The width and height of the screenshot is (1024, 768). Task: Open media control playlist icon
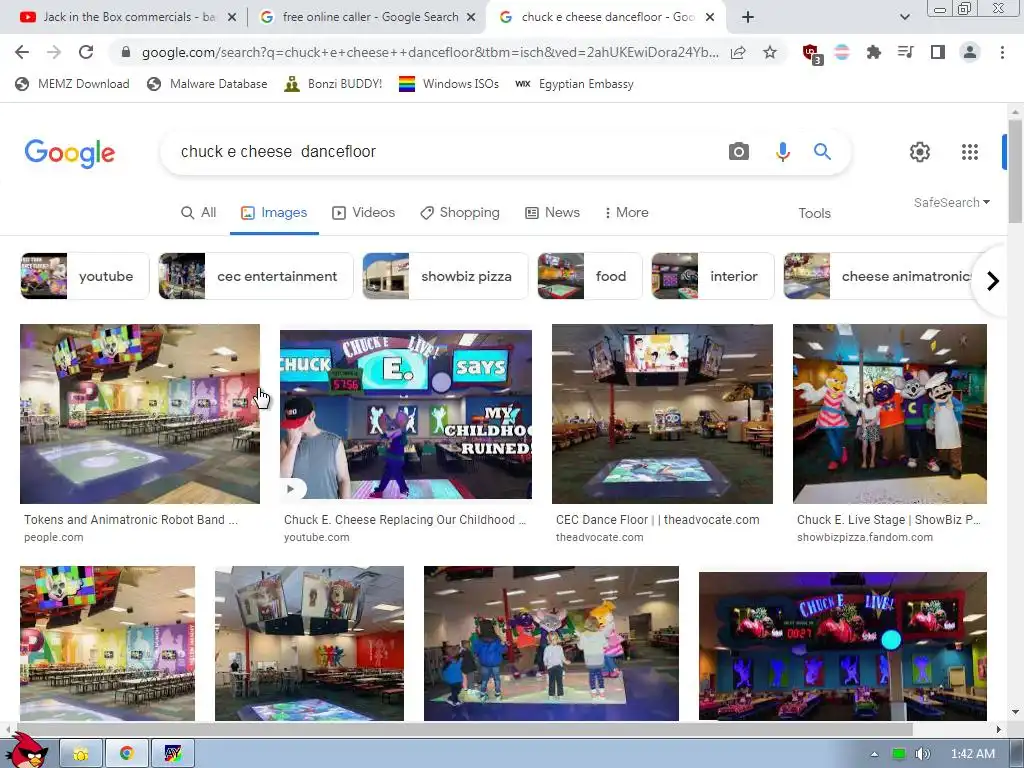coord(905,52)
